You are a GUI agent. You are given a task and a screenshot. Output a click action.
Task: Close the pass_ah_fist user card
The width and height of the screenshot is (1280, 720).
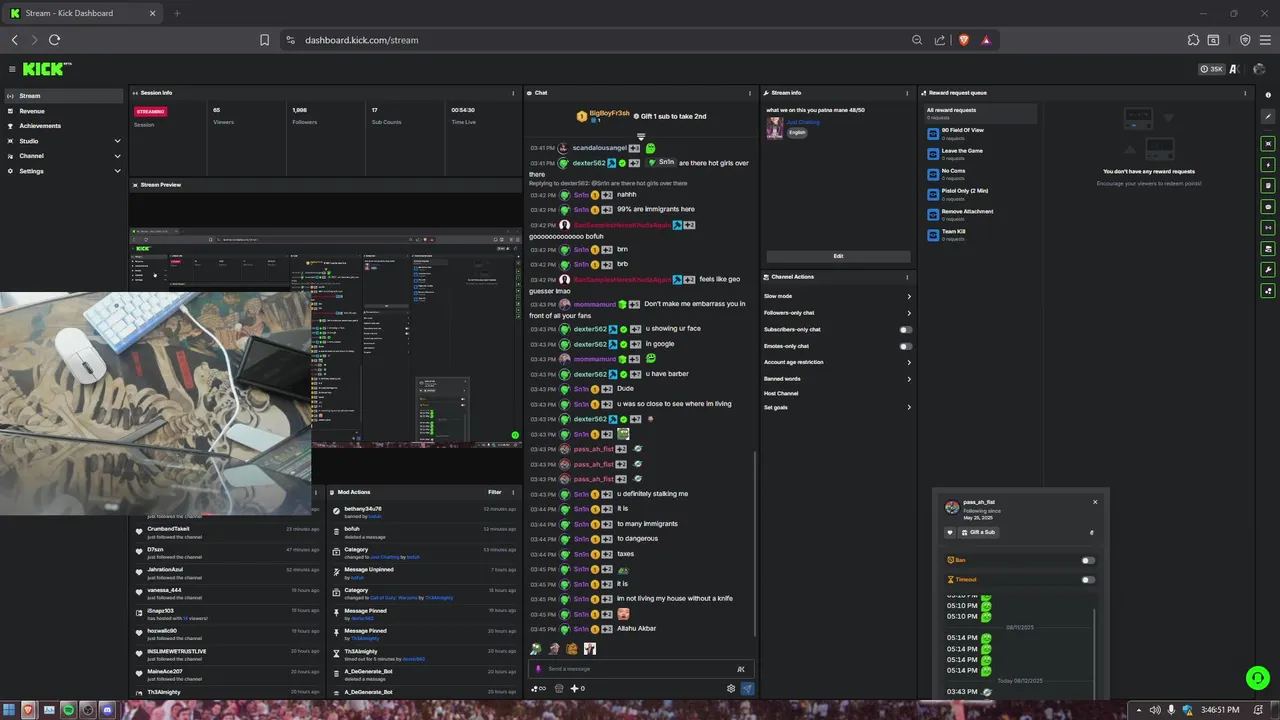pos(1095,502)
